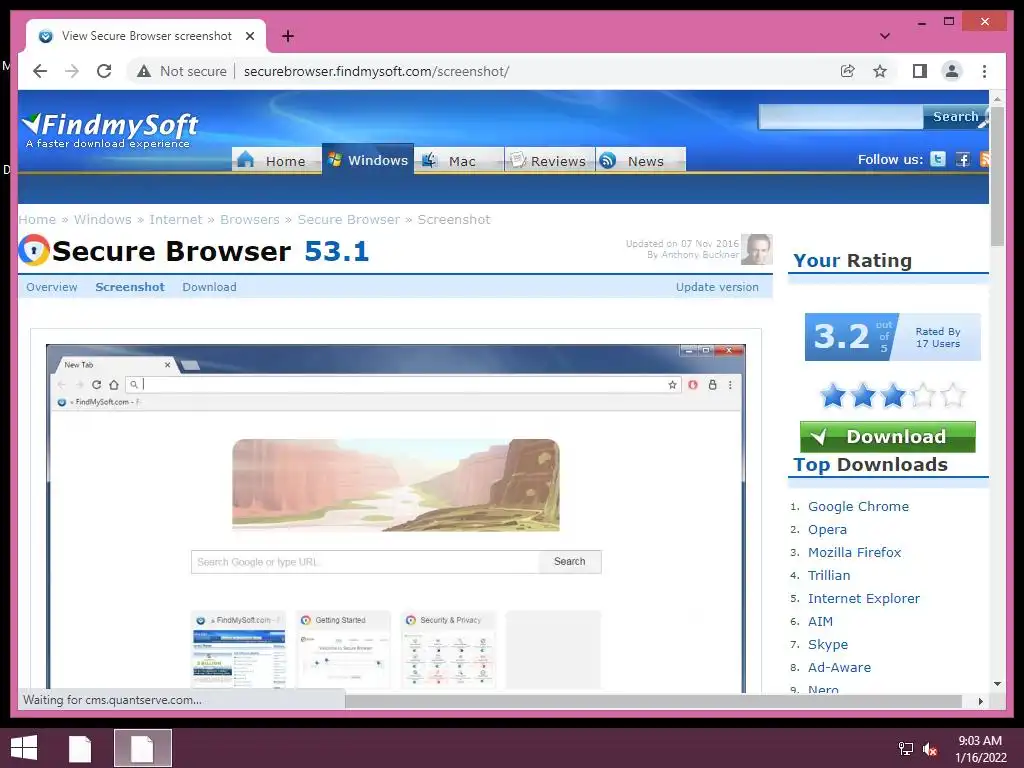Bookmark this page with star icon
Screen dimensions: 1024x768
(880, 71)
